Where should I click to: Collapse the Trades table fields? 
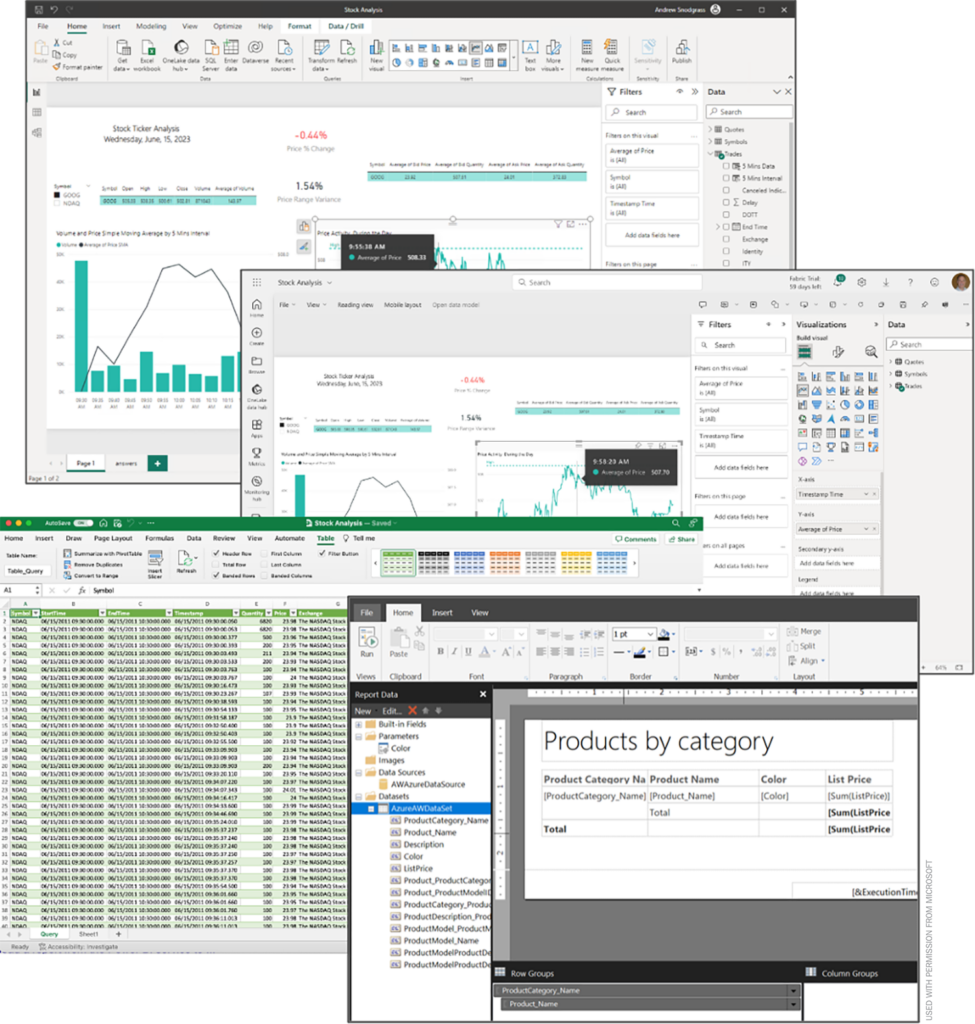coord(709,154)
